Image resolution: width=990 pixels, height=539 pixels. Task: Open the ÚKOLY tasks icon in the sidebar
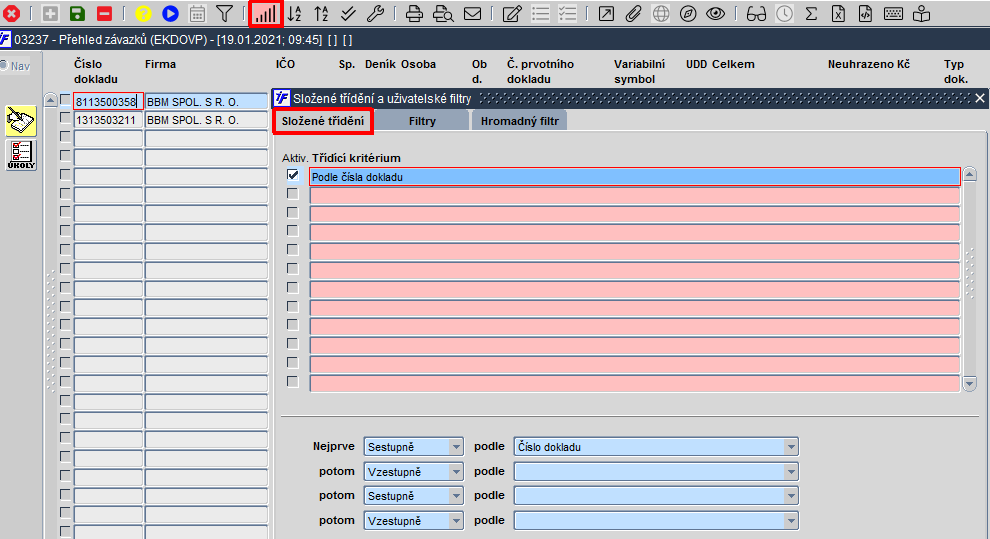pos(21,155)
